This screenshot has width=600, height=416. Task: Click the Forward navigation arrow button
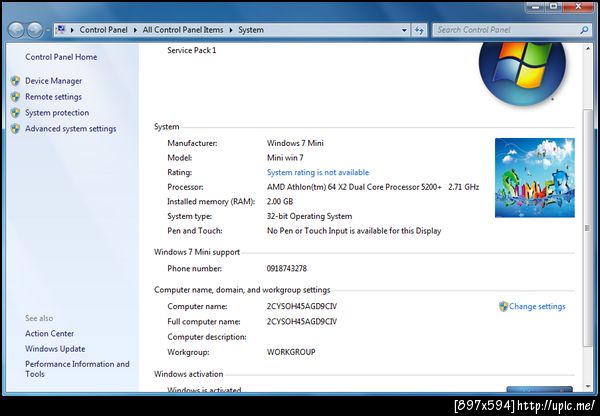pos(35,30)
